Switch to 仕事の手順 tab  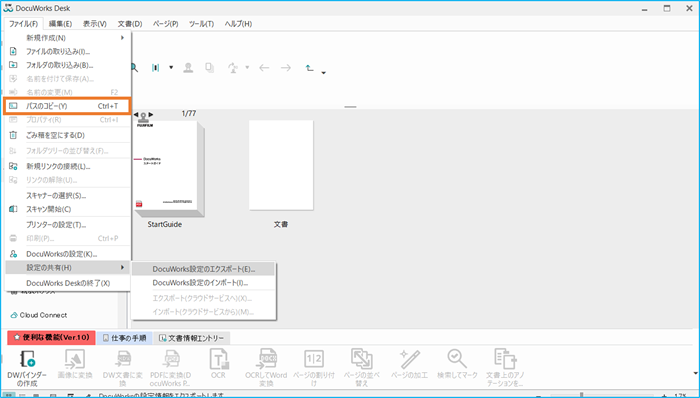125,338
